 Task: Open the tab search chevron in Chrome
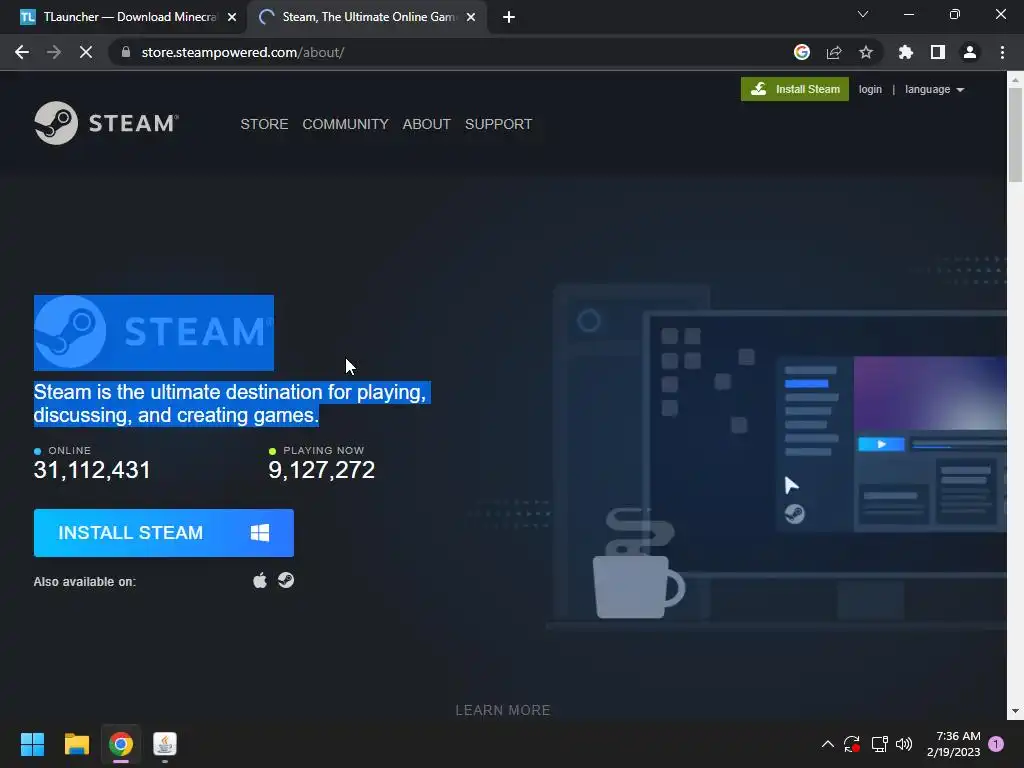pyautogui.click(x=863, y=14)
